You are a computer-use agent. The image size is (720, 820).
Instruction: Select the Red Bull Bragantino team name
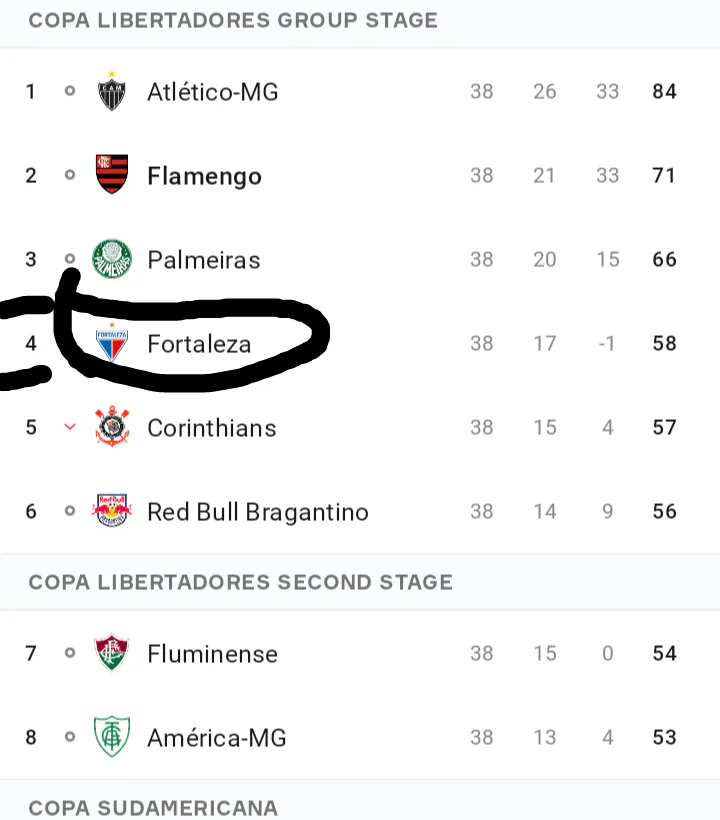click(258, 511)
